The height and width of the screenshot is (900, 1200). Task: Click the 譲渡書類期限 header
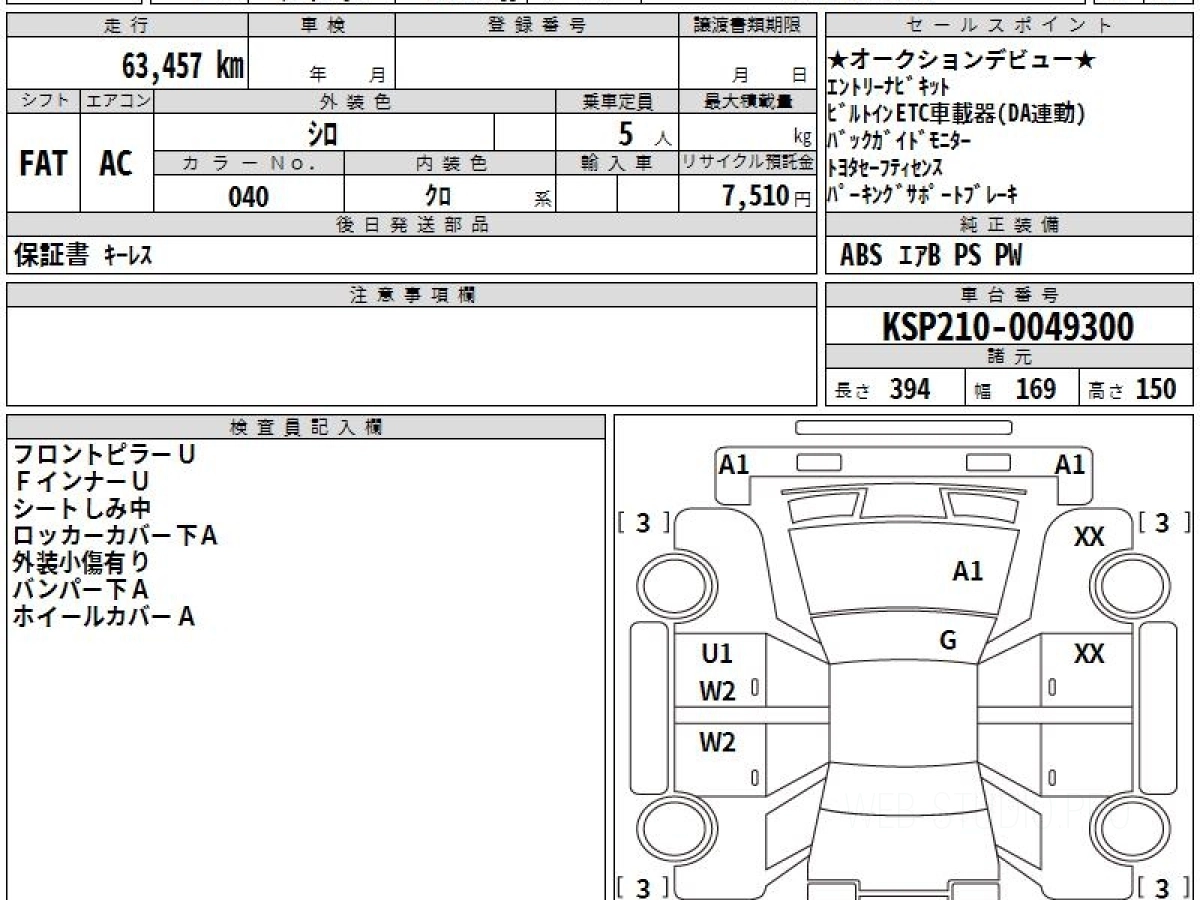[x=748, y=26]
